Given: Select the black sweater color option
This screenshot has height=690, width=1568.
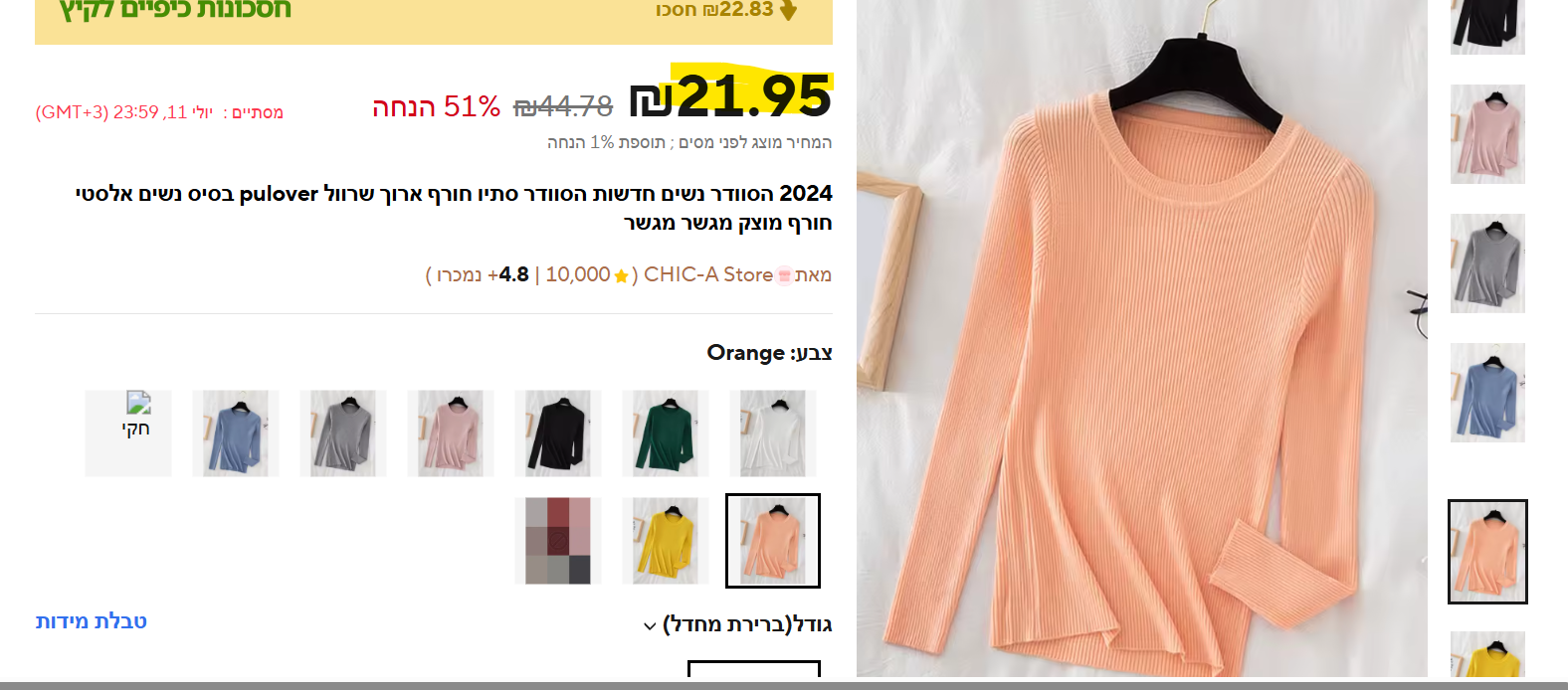Looking at the screenshot, I should tap(558, 433).
